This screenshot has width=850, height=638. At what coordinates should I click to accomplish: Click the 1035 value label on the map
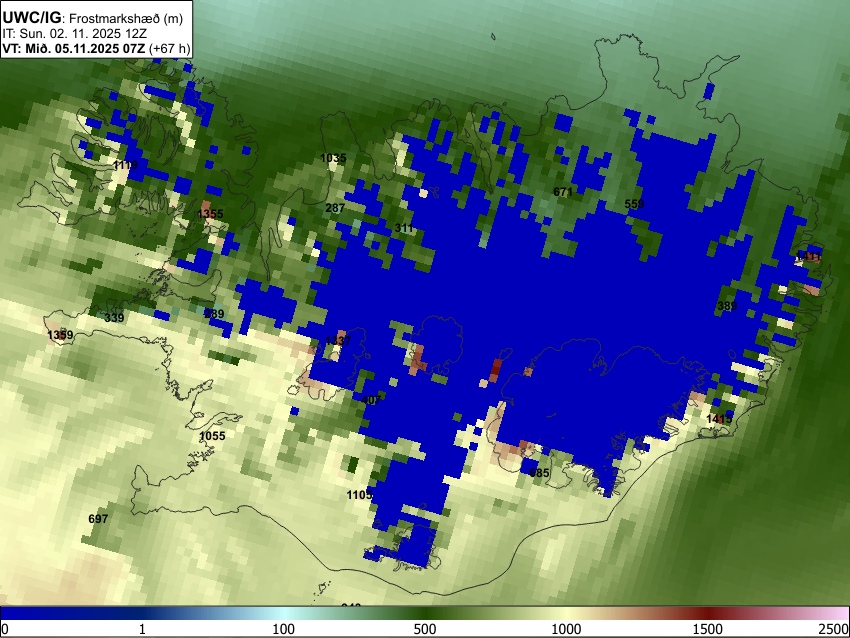pyautogui.click(x=333, y=158)
